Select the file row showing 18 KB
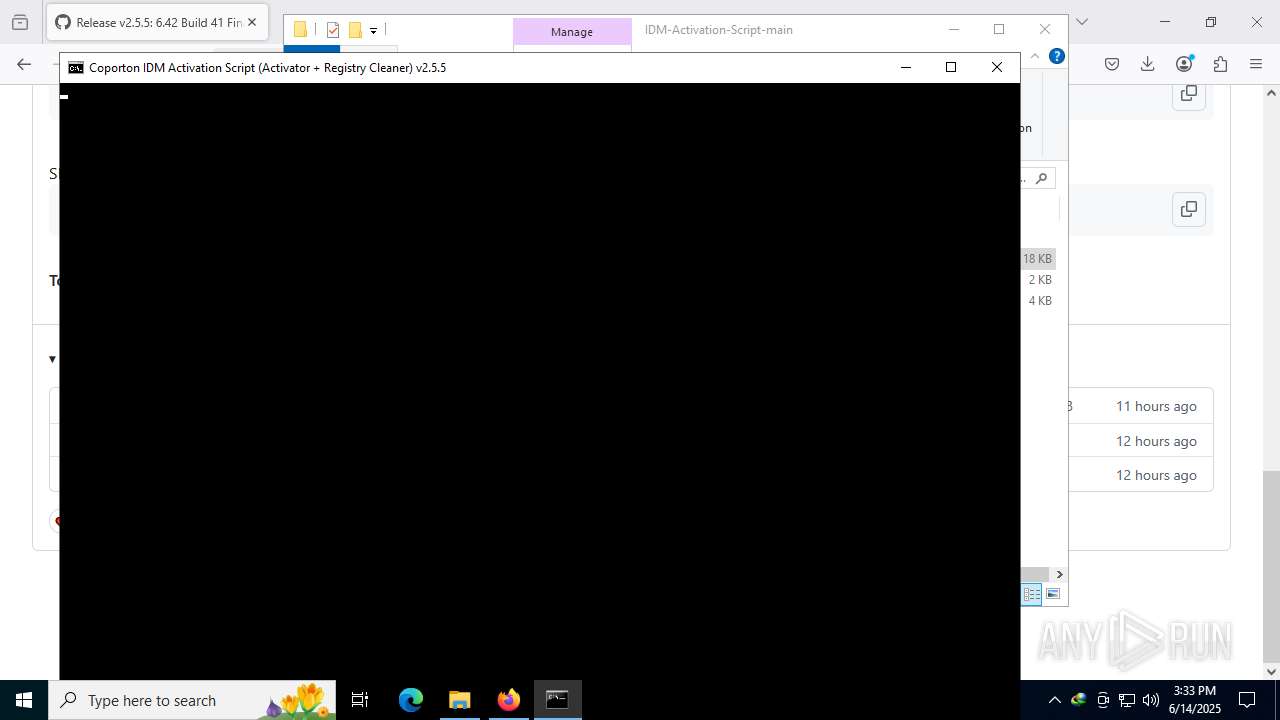Image resolution: width=1280 pixels, height=720 pixels. pos(1037,258)
